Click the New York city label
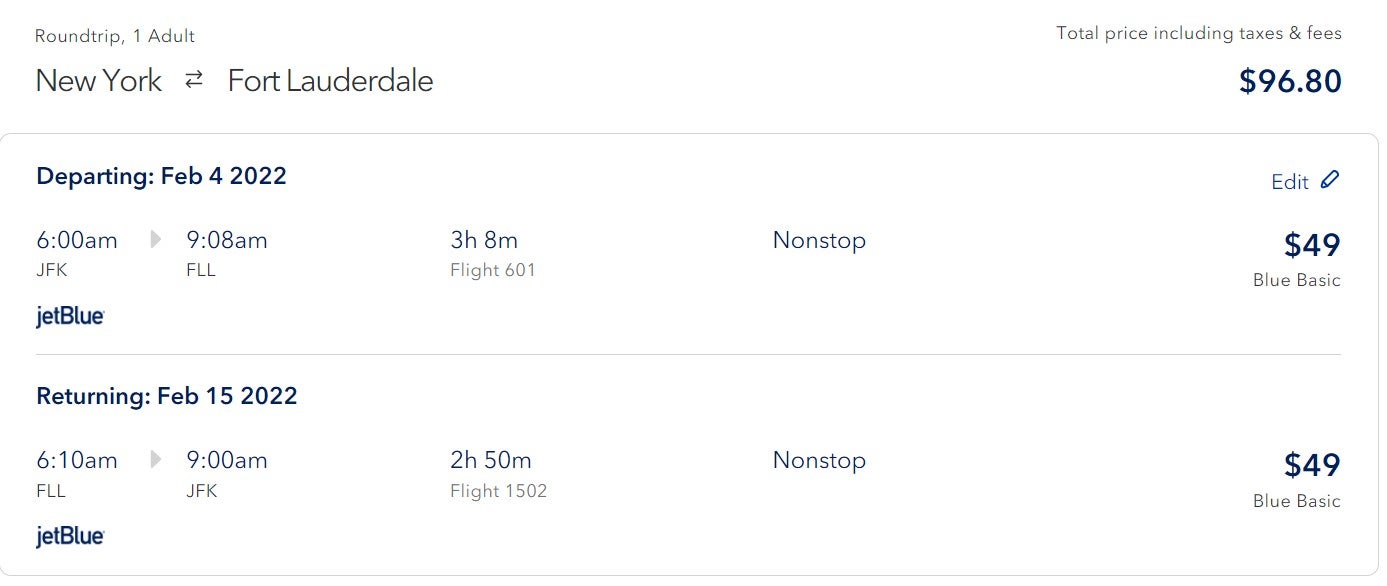The width and height of the screenshot is (1387, 586). click(98, 80)
